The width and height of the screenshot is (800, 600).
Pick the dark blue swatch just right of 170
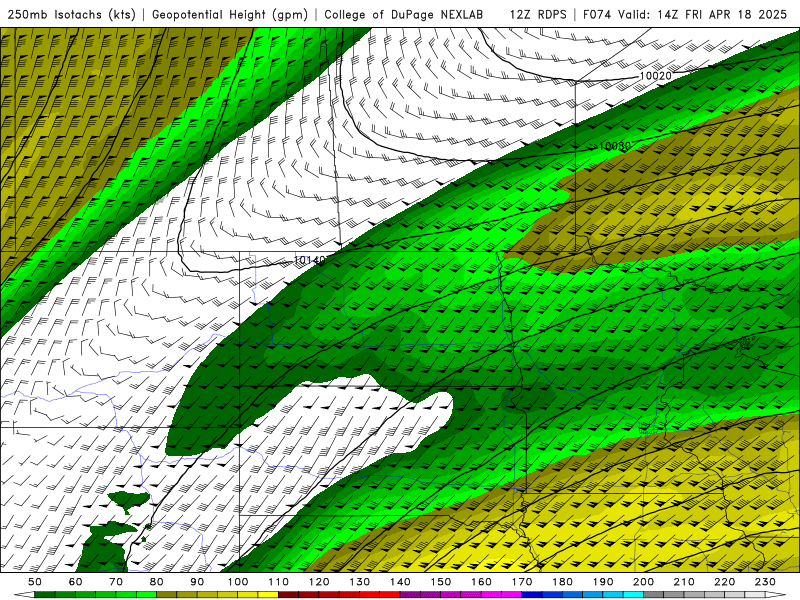[x=532, y=595]
